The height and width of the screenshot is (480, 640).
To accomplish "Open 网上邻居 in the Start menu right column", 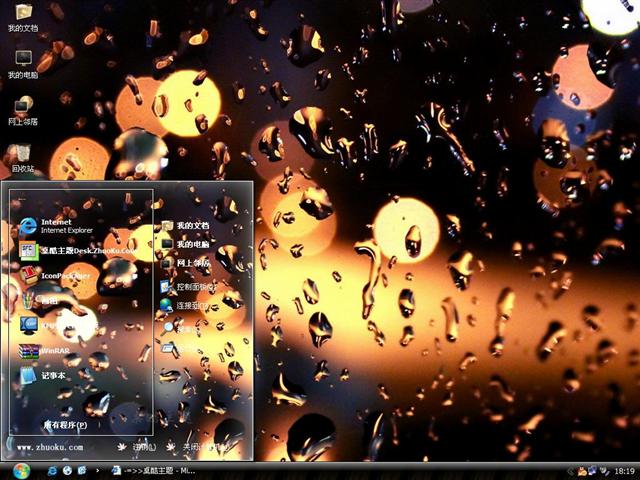I will pyautogui.click(x=185, y=263).
